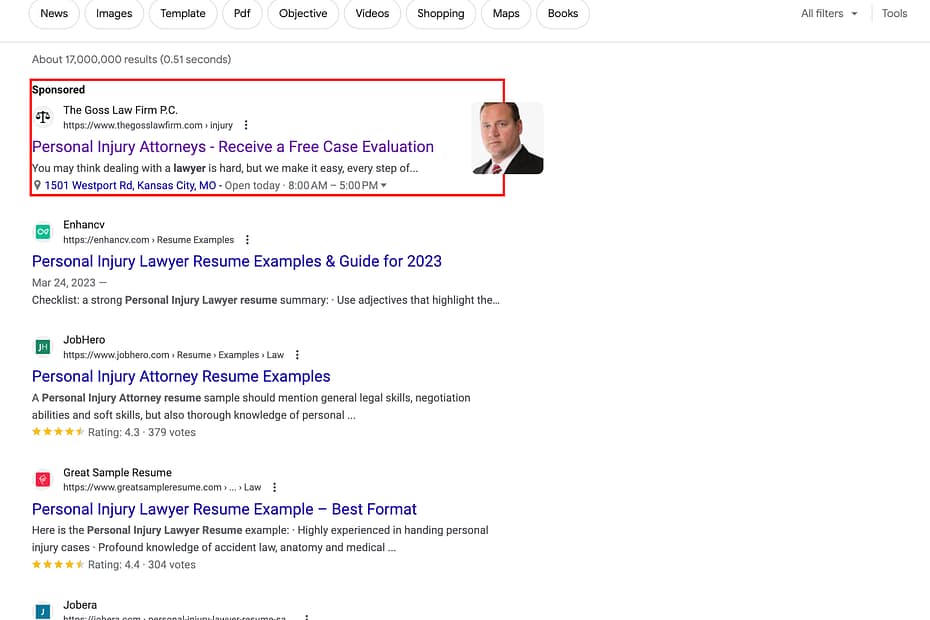Switch to Shopping results
Screen dimensions: 930x620
(x=441, y=13)
